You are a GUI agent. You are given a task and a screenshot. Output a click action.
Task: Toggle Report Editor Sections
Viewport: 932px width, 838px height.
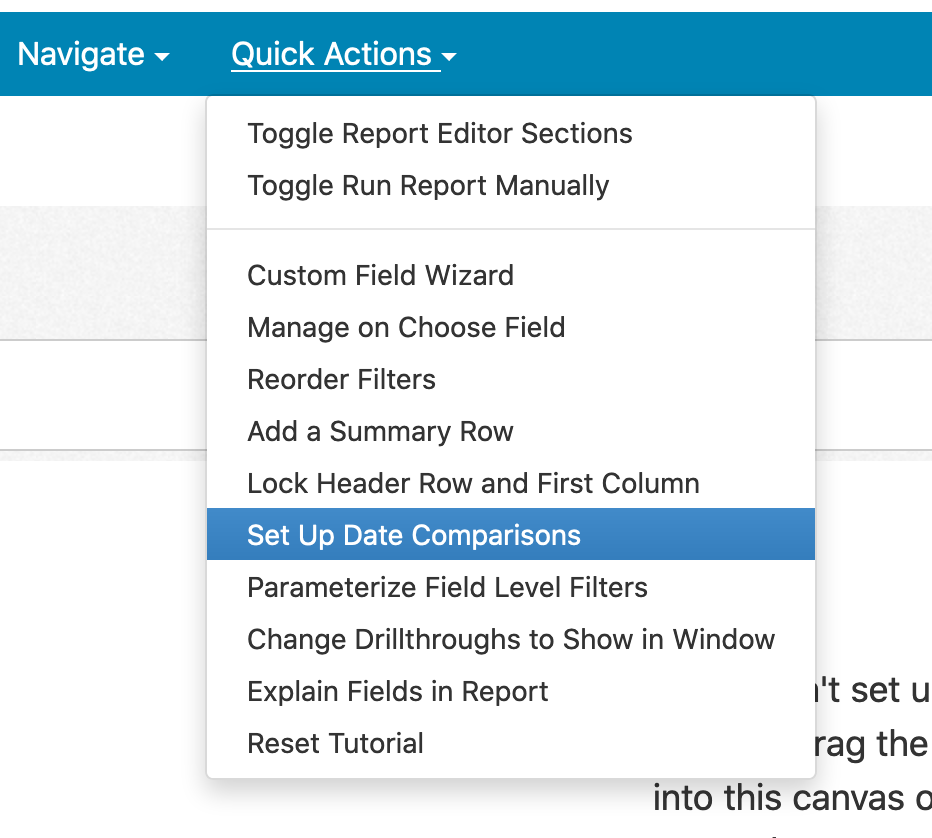[439, 134]
